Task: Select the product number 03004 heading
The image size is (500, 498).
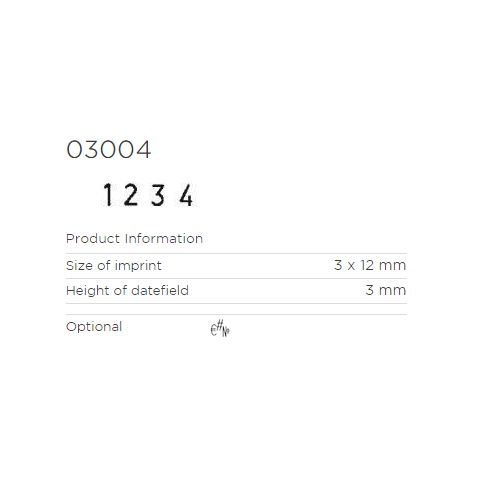Action: (x=109, y=150)
